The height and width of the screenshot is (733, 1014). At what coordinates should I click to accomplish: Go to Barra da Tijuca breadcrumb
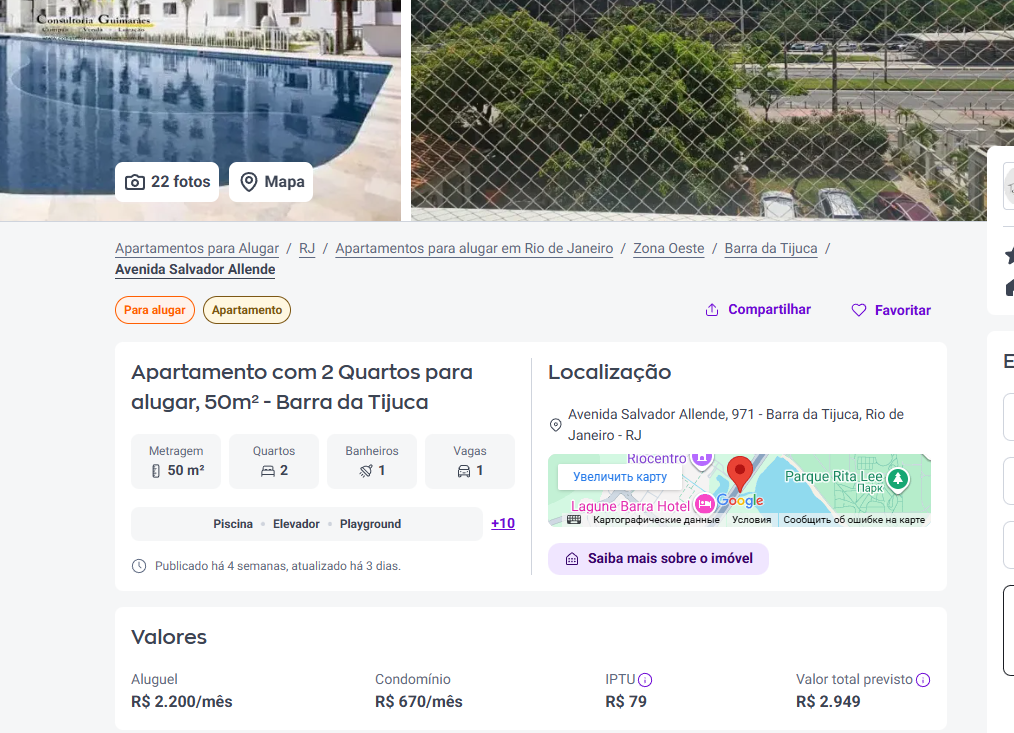[771, 248]
